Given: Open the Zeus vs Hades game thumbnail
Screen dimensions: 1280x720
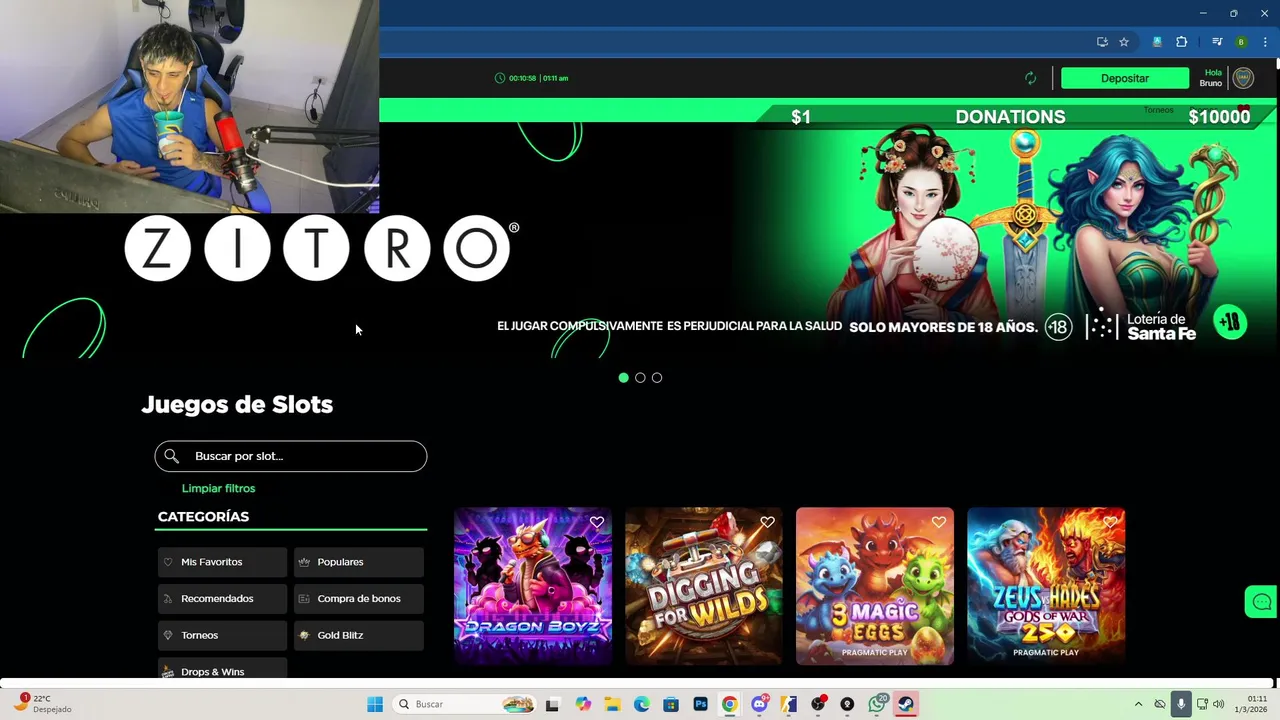Looking at the screenshot, I should tap(1046, 586).
